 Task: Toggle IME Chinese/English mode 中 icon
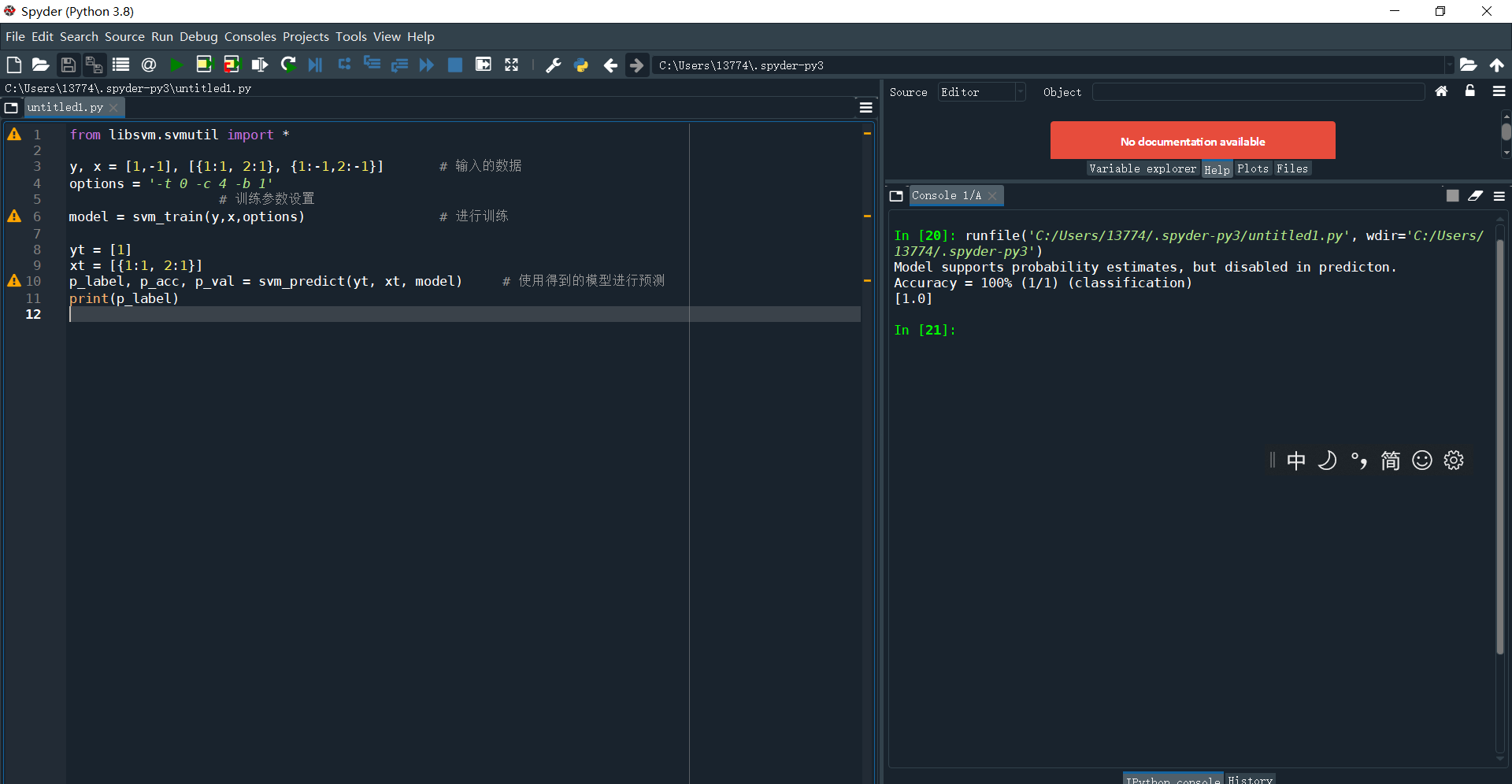point(1296,460)
